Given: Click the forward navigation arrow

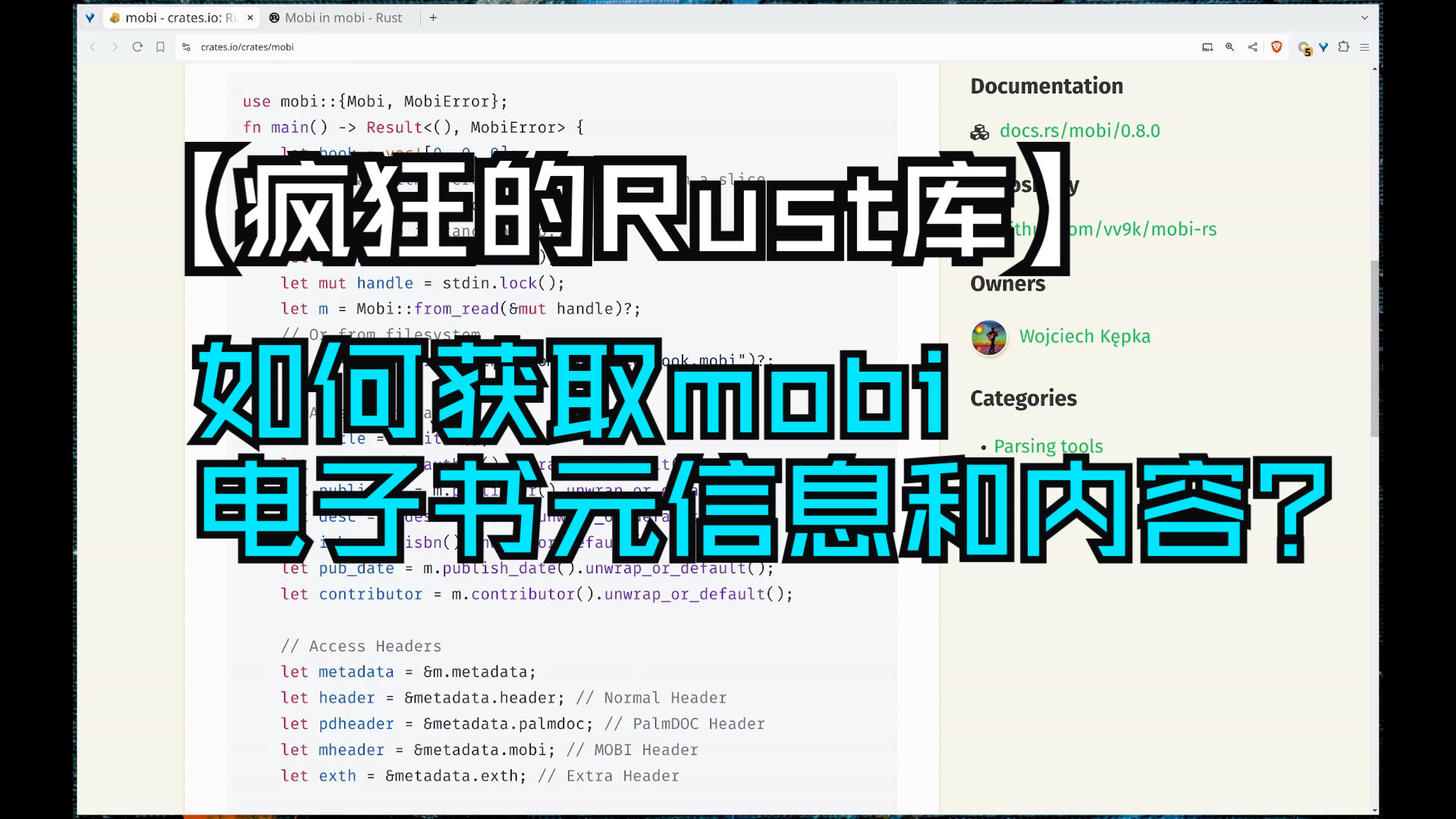Looking at the screenshot, I should pyautogui.click(x=115, y=46).
